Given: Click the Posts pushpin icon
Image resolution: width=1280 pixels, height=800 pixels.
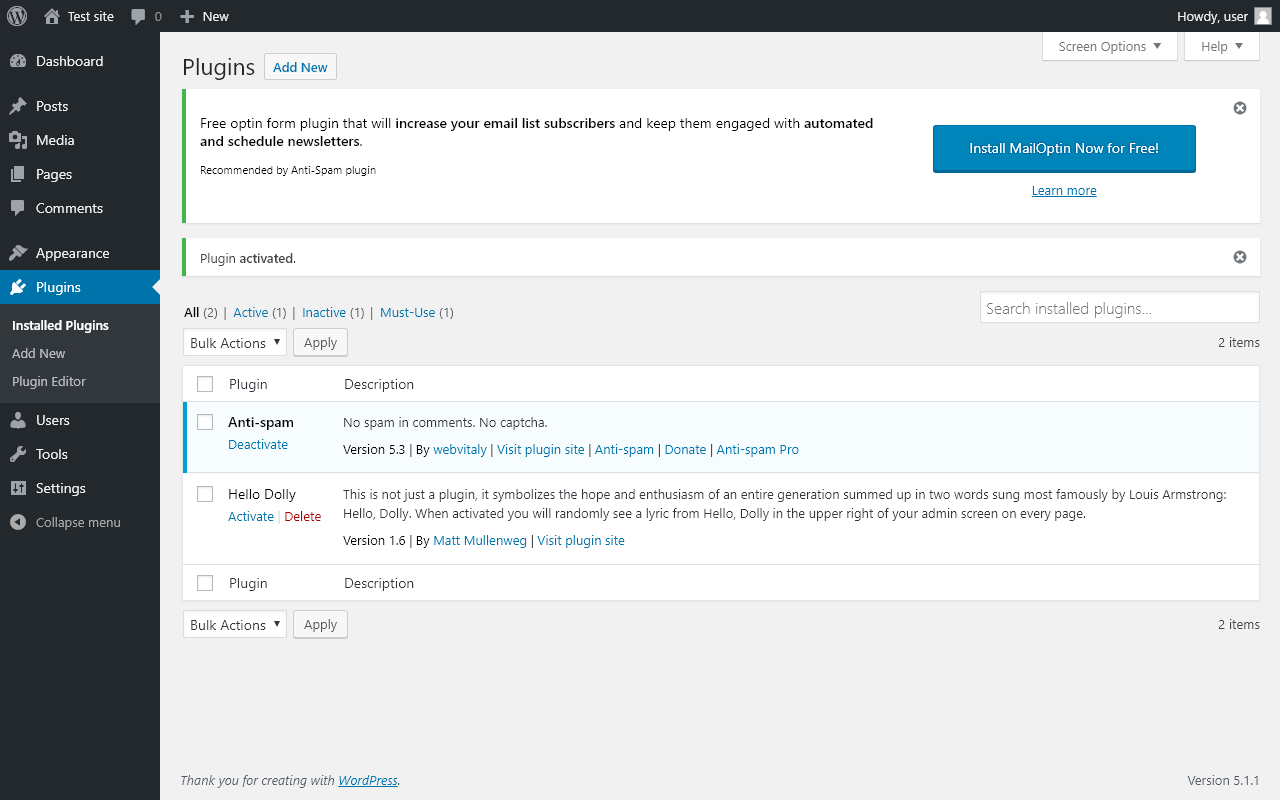Looking at the screenshot, I should (18, 106).
